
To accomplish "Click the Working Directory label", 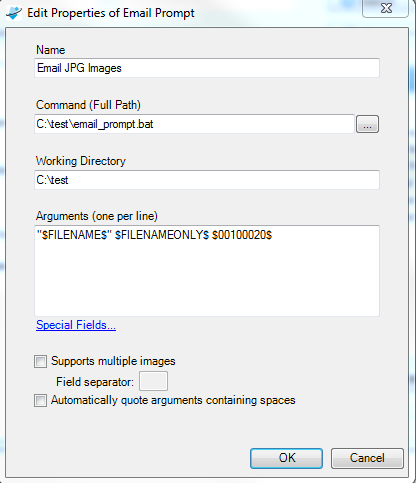I will 81,161.
